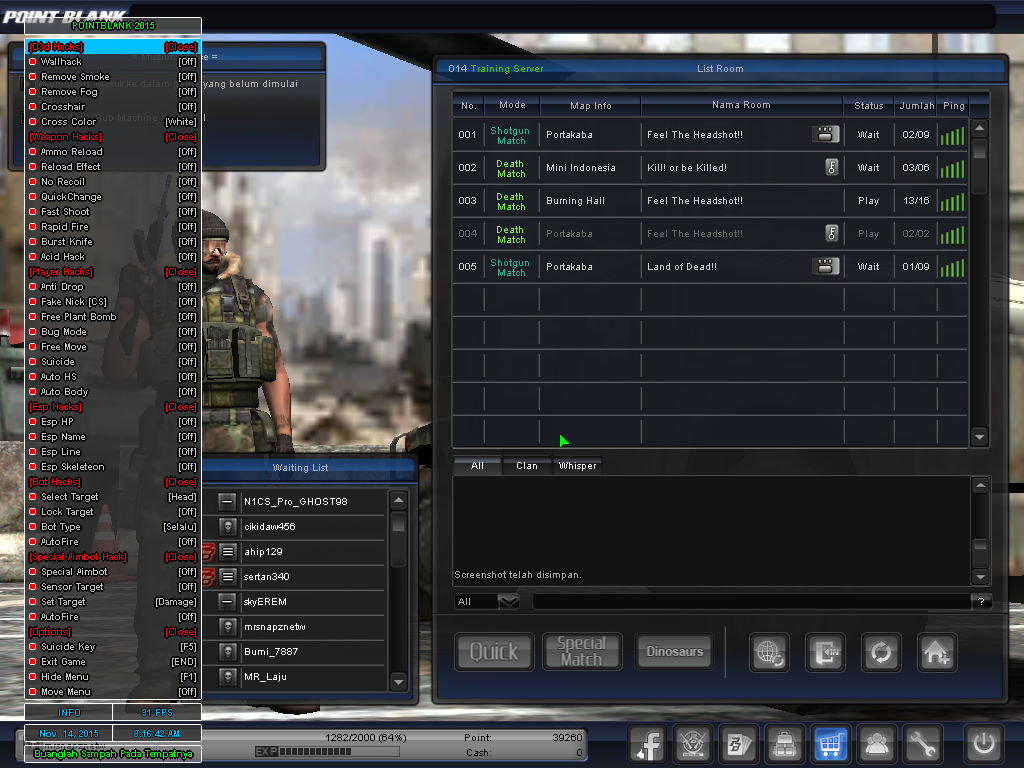This screenshot has height=768, width=1024.
Task: Click the rank icon beside skyEREM
Action: [227, 601]
